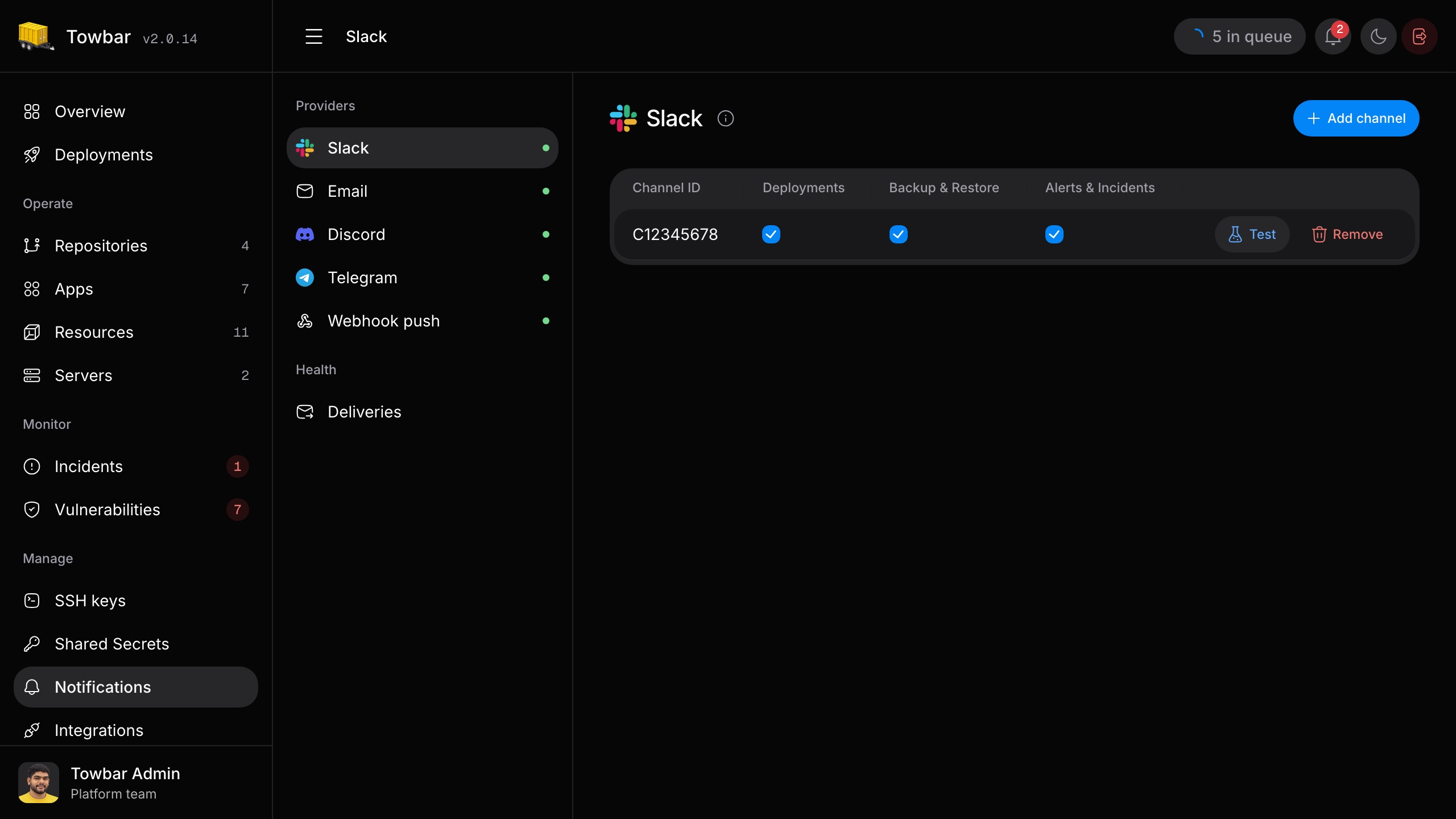This screenshot has width=1456, height=819.
Task: Remove channel C12345678
Action: pos(1347,234)
